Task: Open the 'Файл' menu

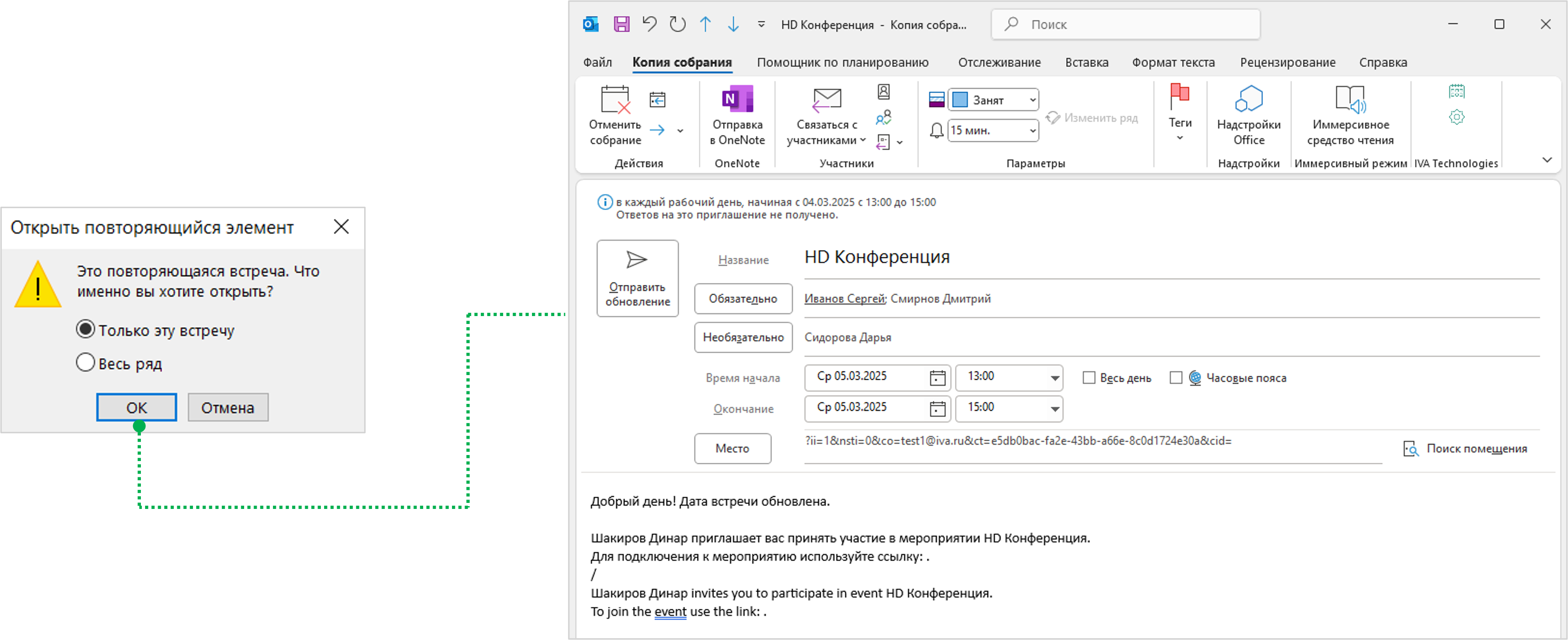Action: [x=597, y=62]
